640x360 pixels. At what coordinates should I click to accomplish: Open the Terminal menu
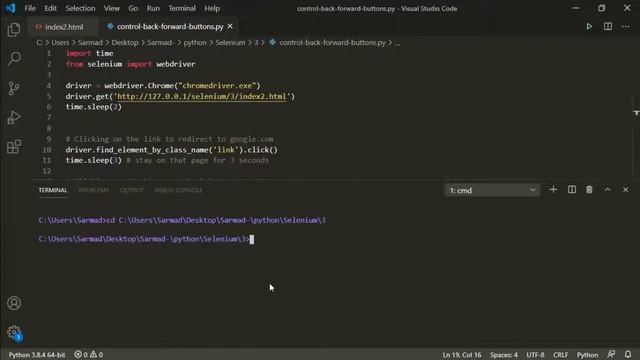click(182, 8)
